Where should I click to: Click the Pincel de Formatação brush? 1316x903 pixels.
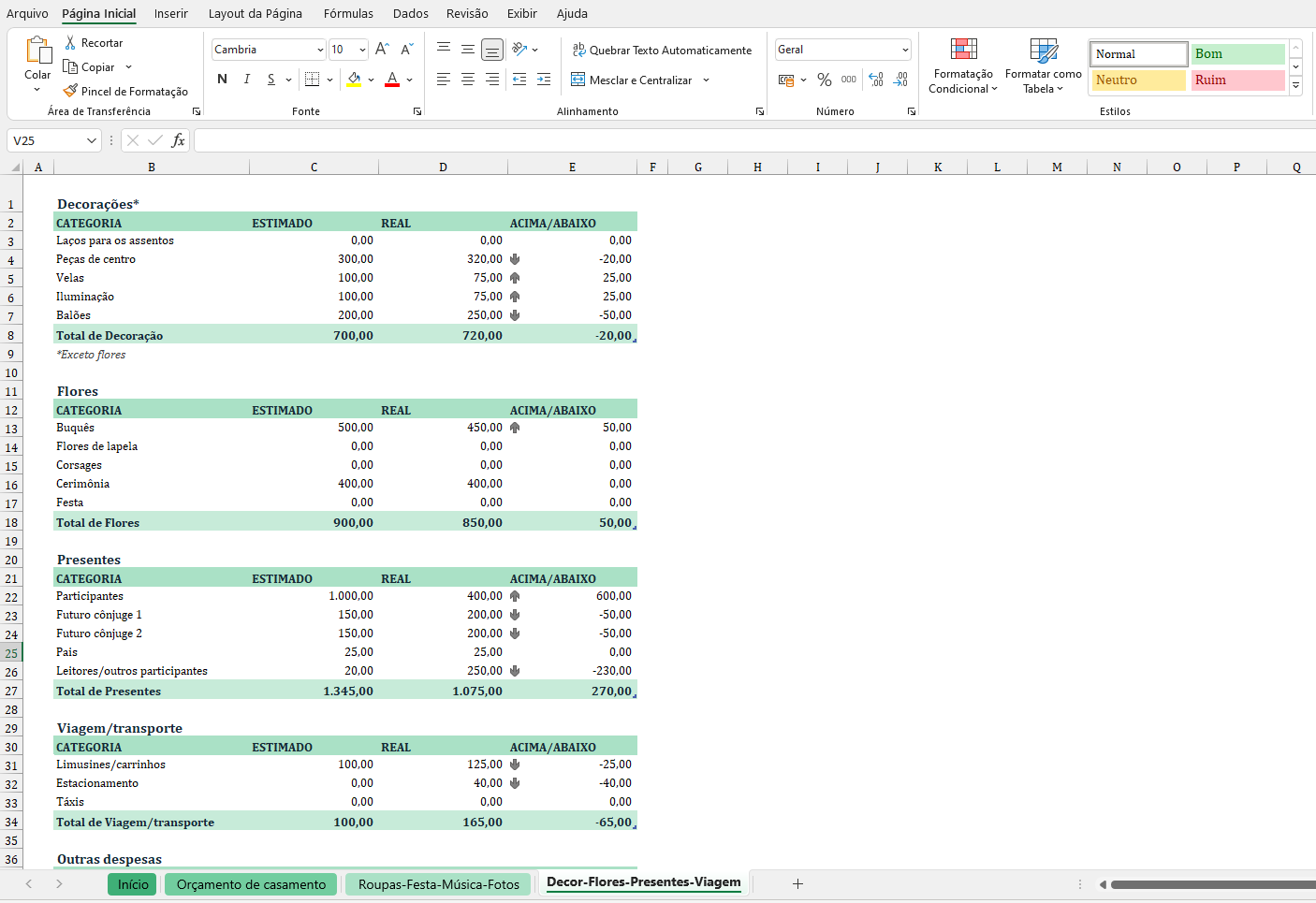point(70,91)
